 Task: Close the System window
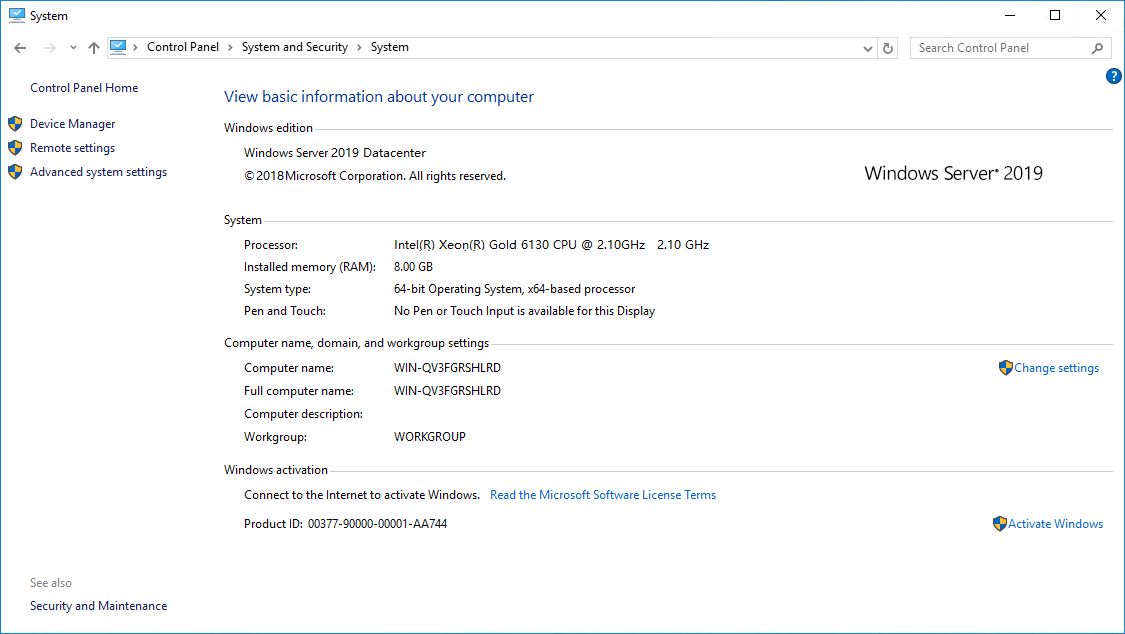pos(1101,15)
